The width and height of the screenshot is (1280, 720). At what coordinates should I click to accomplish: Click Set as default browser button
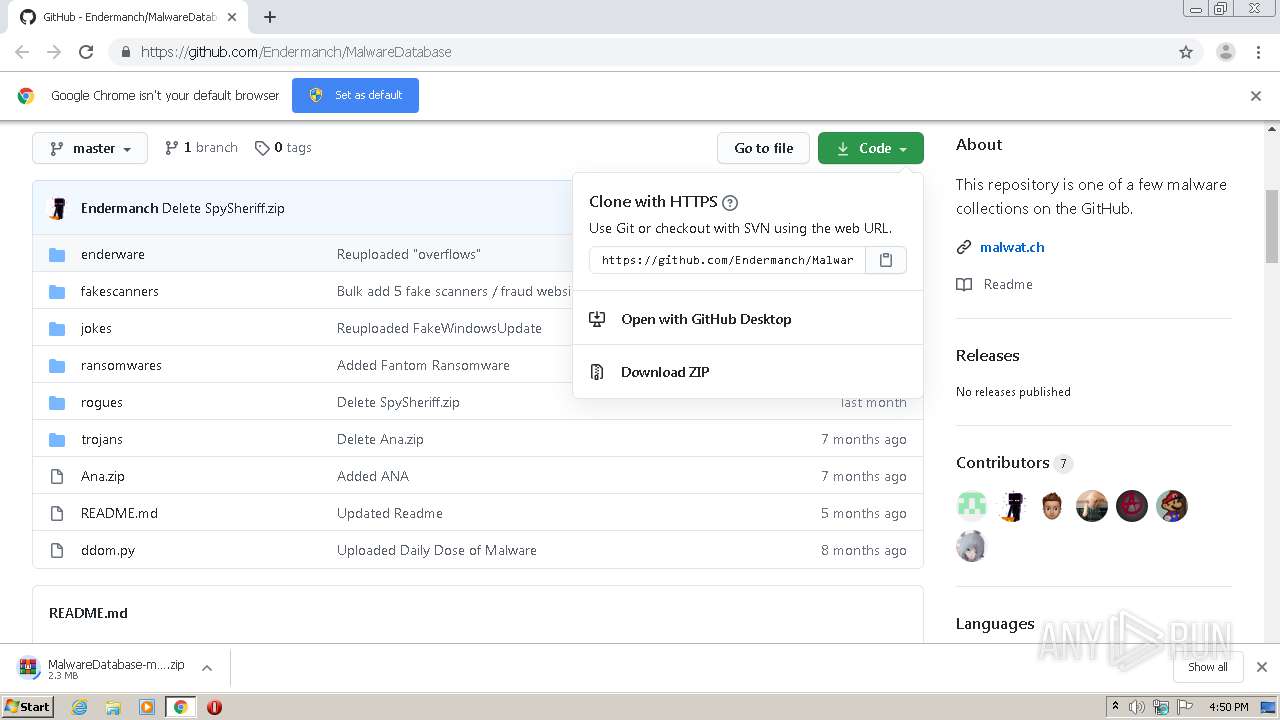(x=355, y=95)
